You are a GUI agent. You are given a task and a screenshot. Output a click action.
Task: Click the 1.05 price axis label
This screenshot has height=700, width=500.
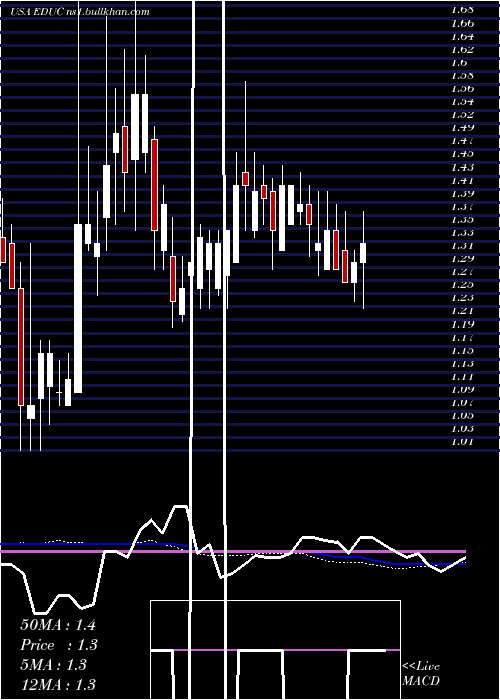464,416
